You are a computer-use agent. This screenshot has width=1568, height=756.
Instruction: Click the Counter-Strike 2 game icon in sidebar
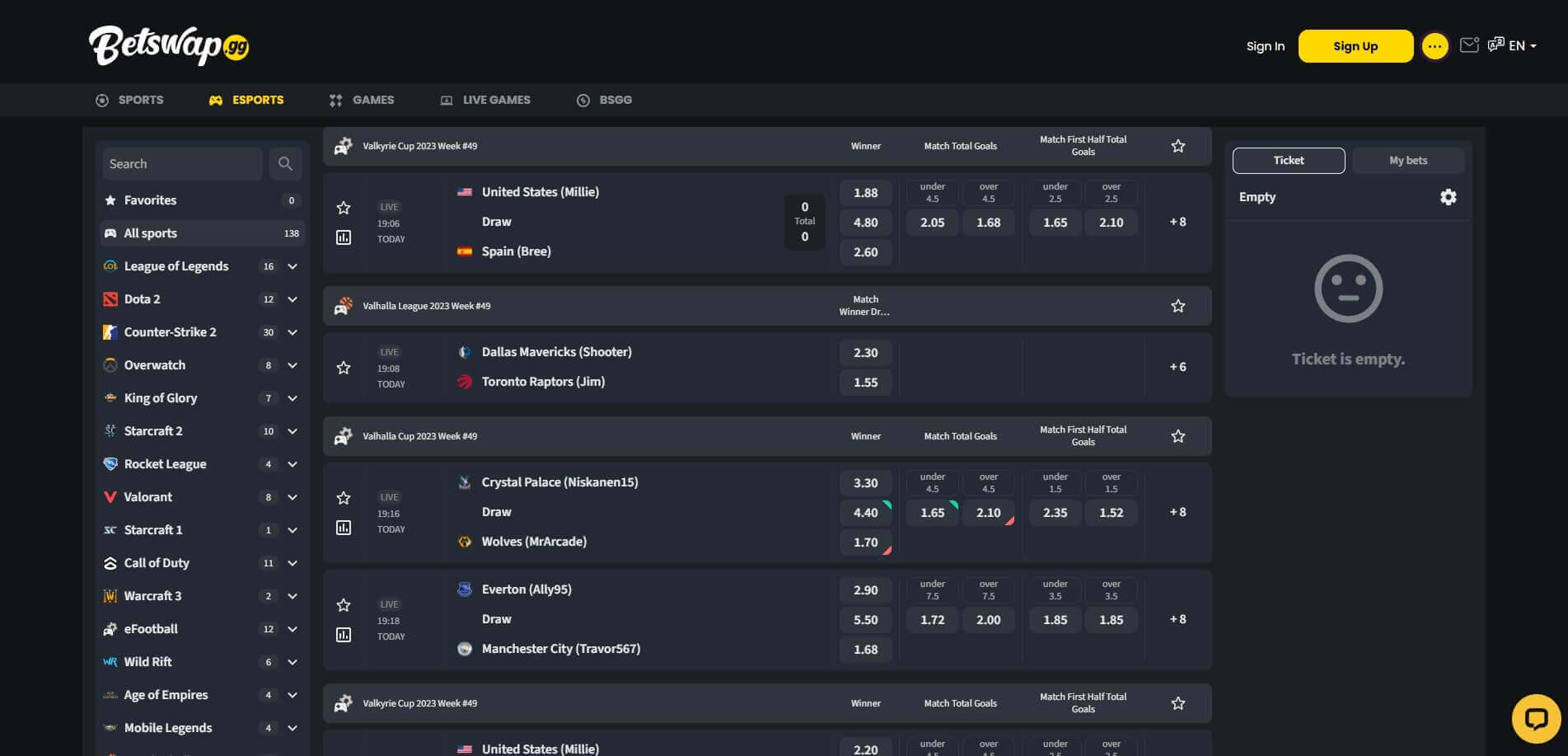[111, 331]
